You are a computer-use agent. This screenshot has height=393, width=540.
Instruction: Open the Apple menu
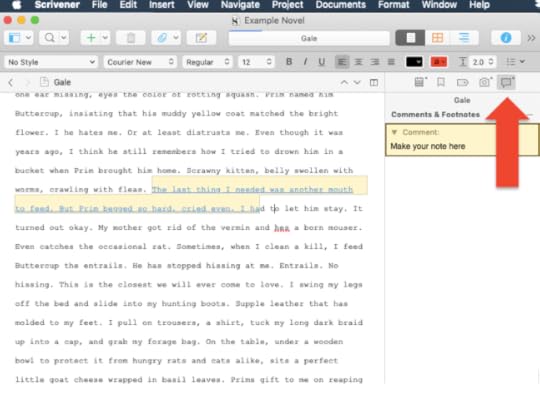tap(17, 5)
